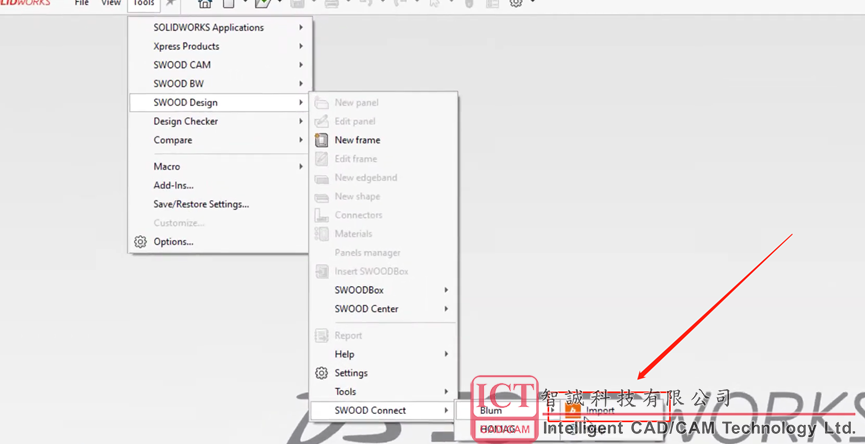Click the Options gear in the top toolbar
Viewport: 865px width, 444px height.
tap(516, 3)
